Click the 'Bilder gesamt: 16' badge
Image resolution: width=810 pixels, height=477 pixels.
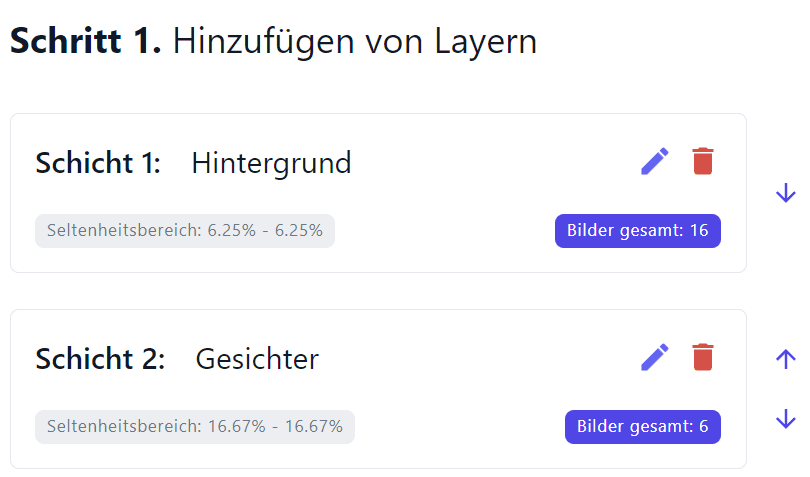click(x=637, y=230)
